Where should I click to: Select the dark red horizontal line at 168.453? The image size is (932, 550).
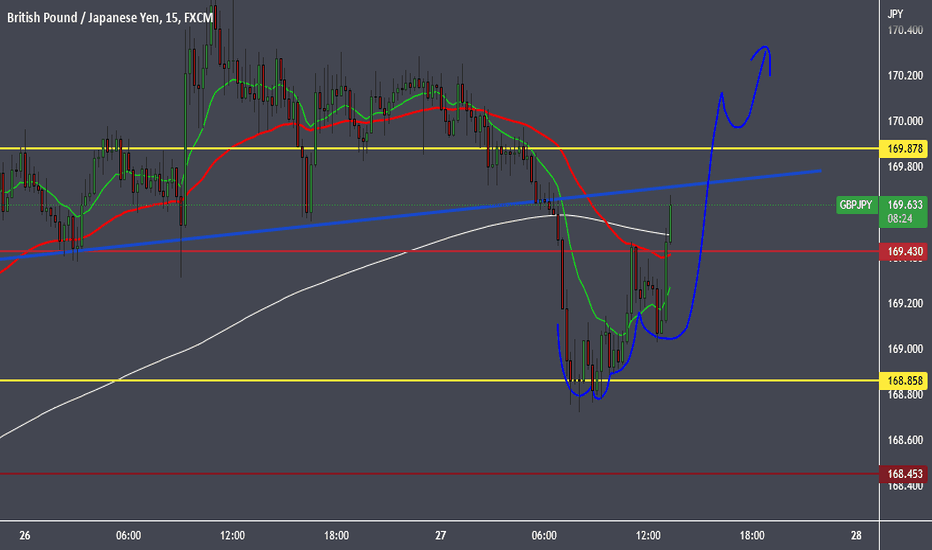point(440,474)
